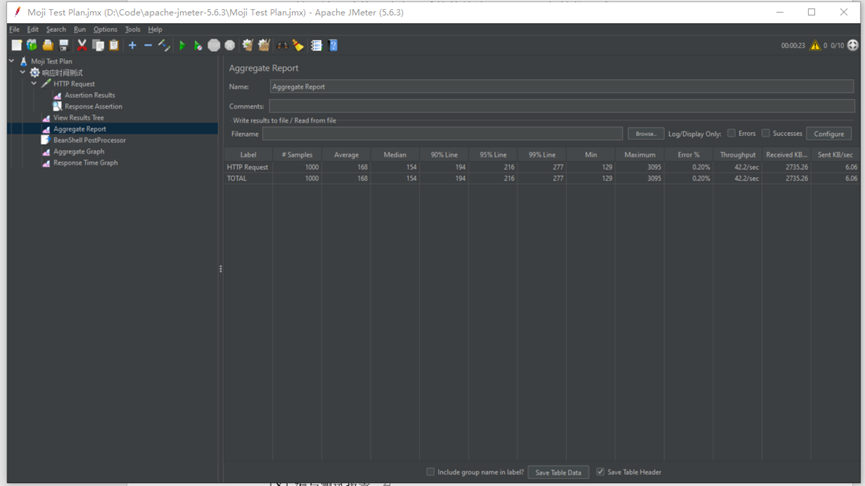Collapse the 响应时间测试 thread group
Screen dimensions: 865x486
click(x=23, y=72)
